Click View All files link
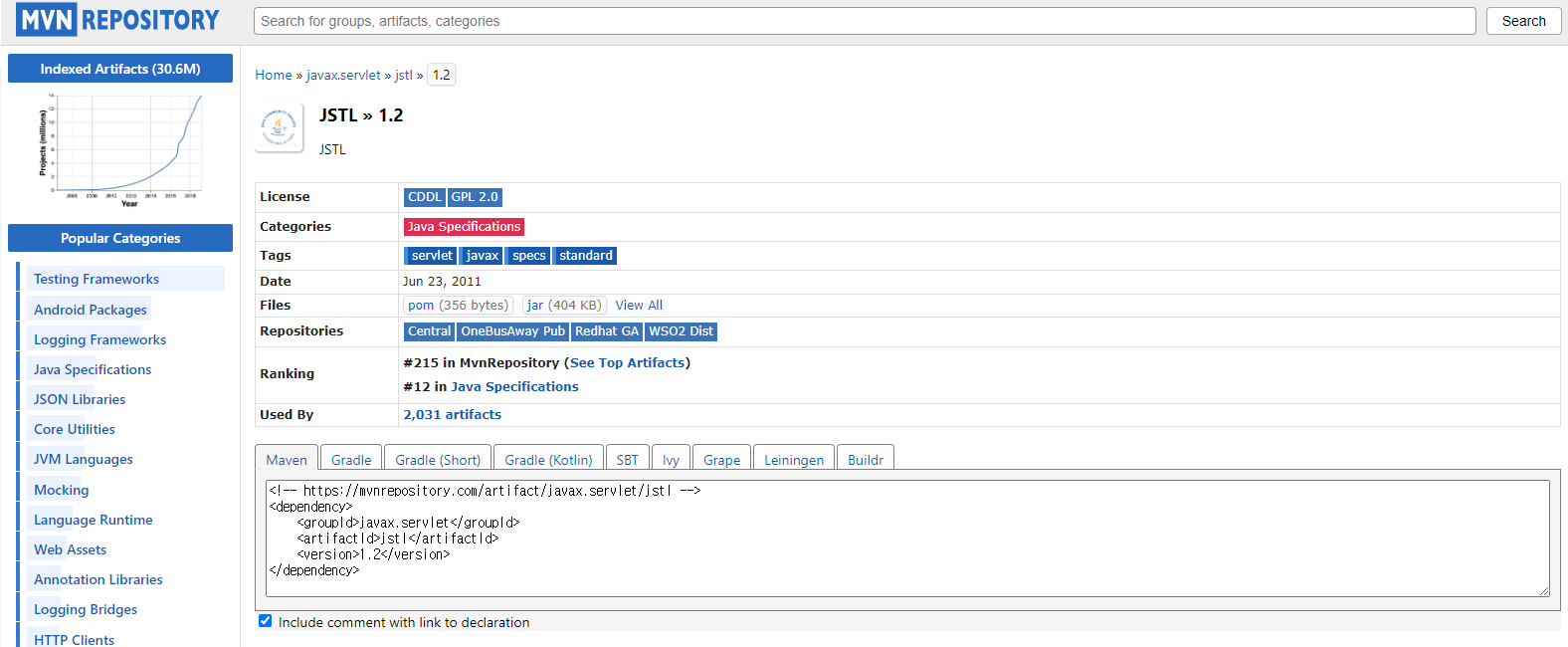This screenshot has height=647, width=1568. click(639, 306)
